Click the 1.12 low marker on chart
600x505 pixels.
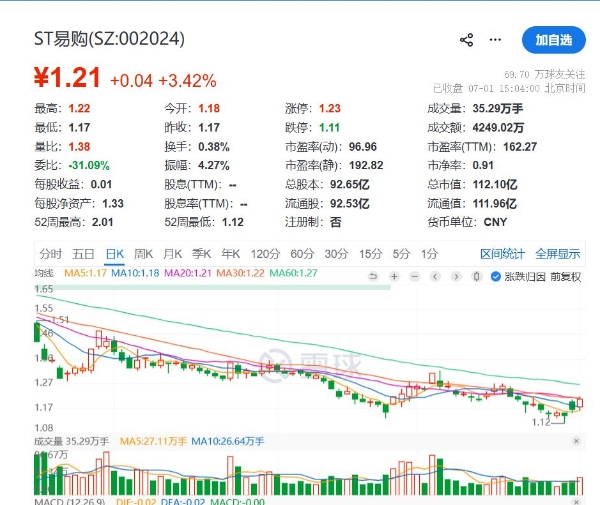click(x=541, y=422)
